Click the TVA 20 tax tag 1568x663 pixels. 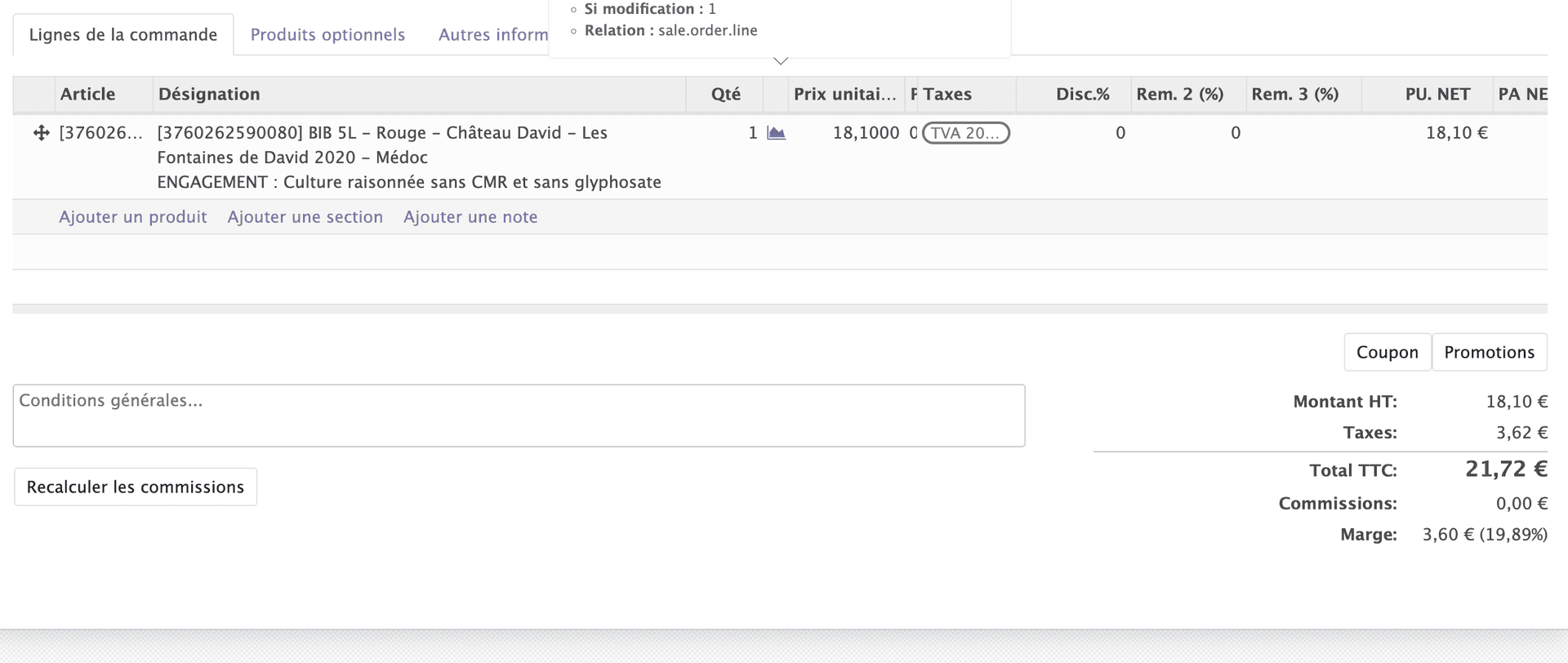point(965,133)
